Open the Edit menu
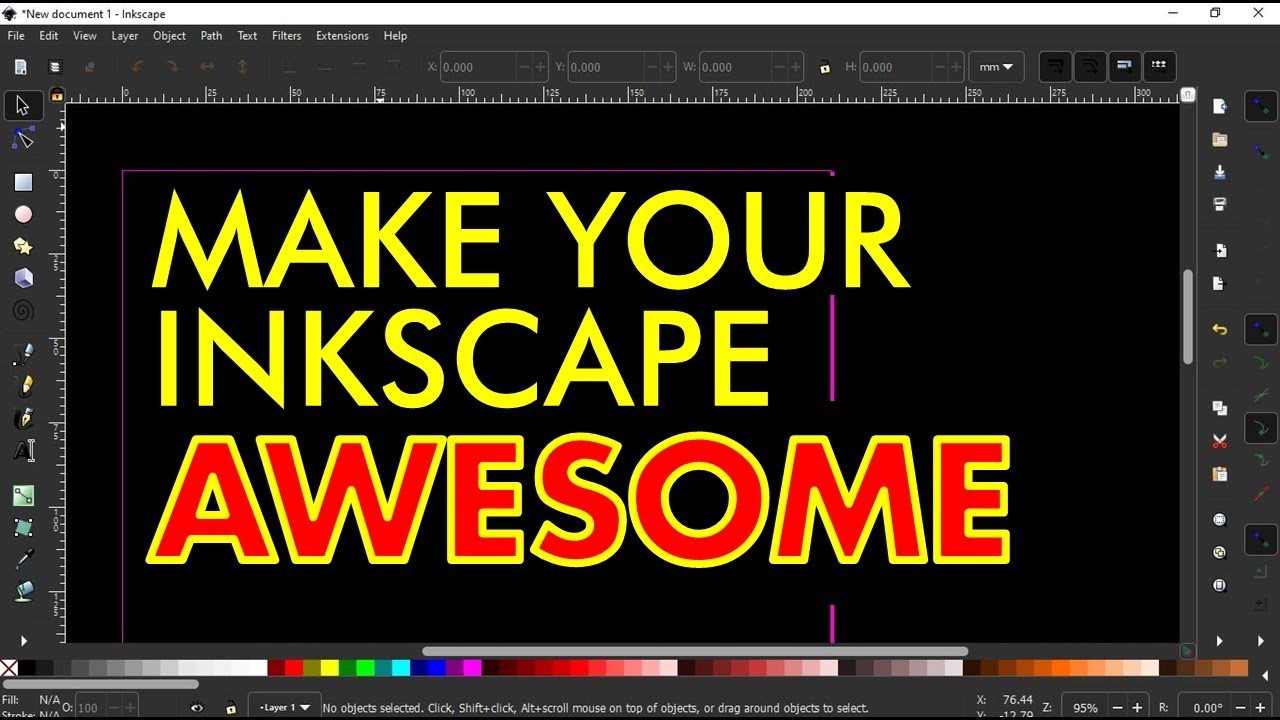Viewport: 1280px width, 720px height. point(49,36)
